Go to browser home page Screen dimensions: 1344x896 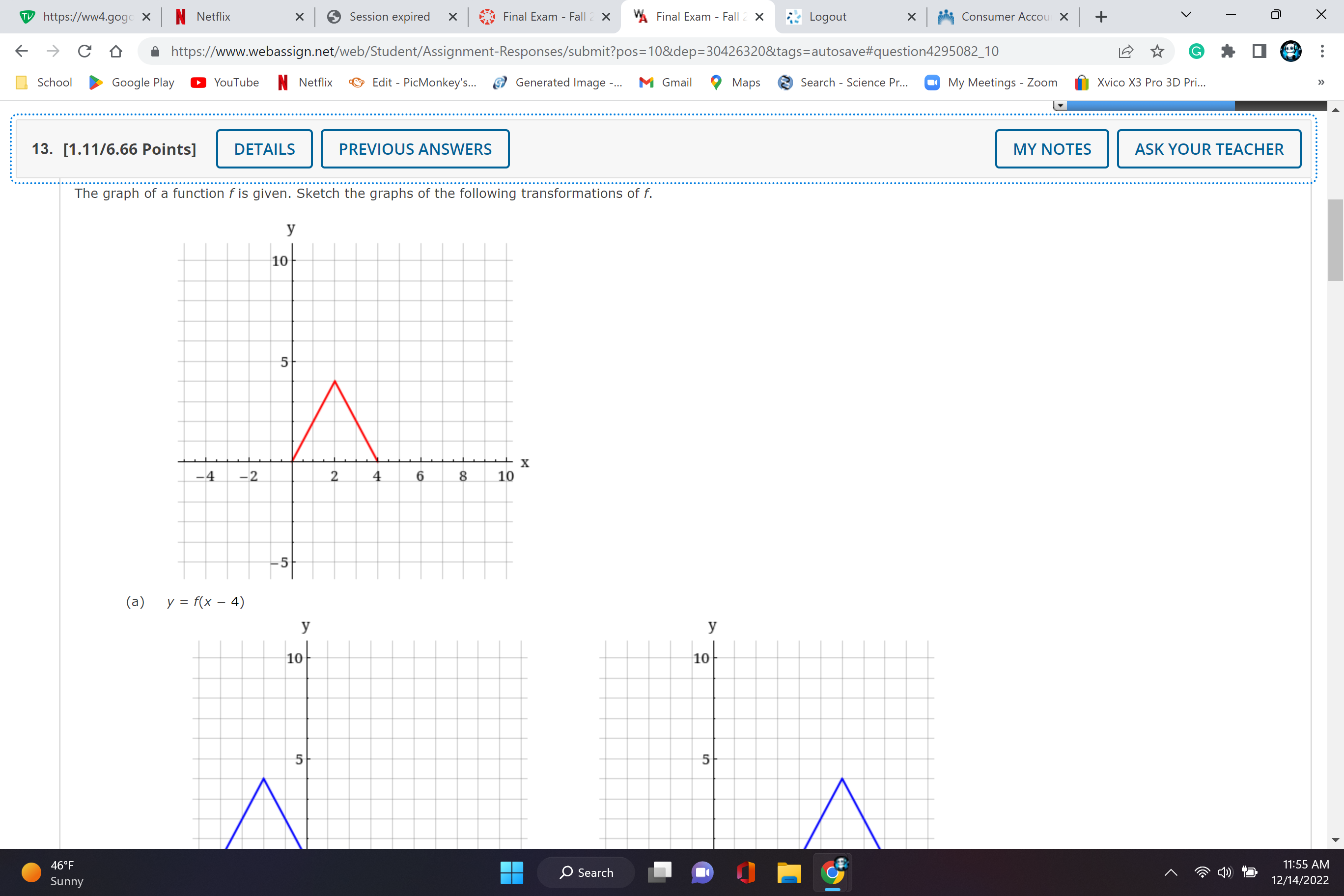tap(116, 52)
